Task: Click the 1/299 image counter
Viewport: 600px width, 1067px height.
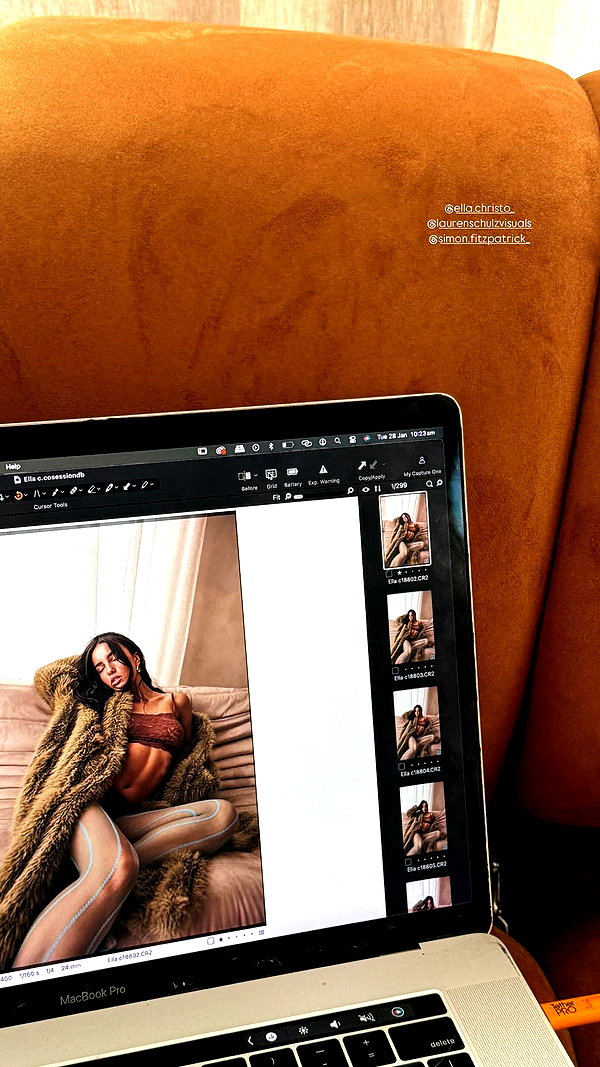Action: (x=399, y=486)
